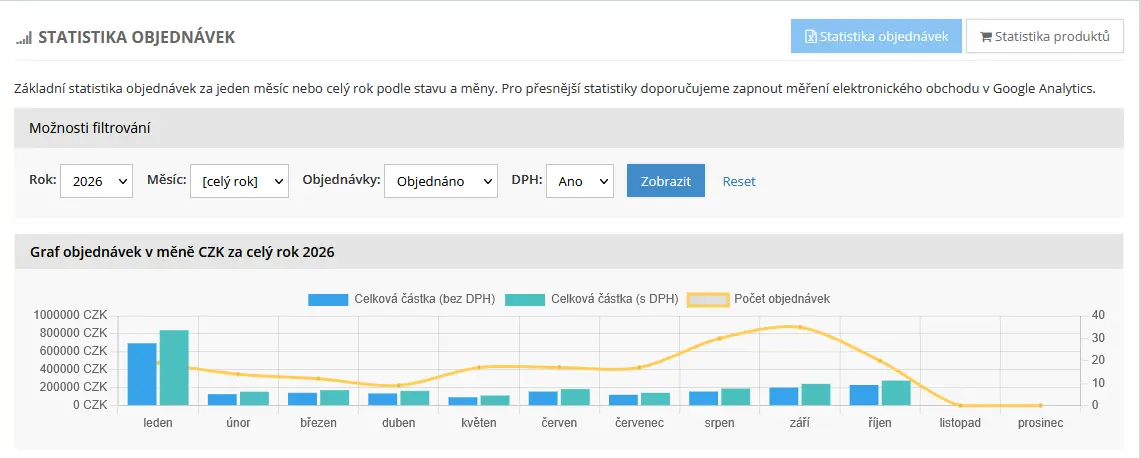
Task: Click the červen blue bar (bez DPH)
Action: tap(543, 398)
